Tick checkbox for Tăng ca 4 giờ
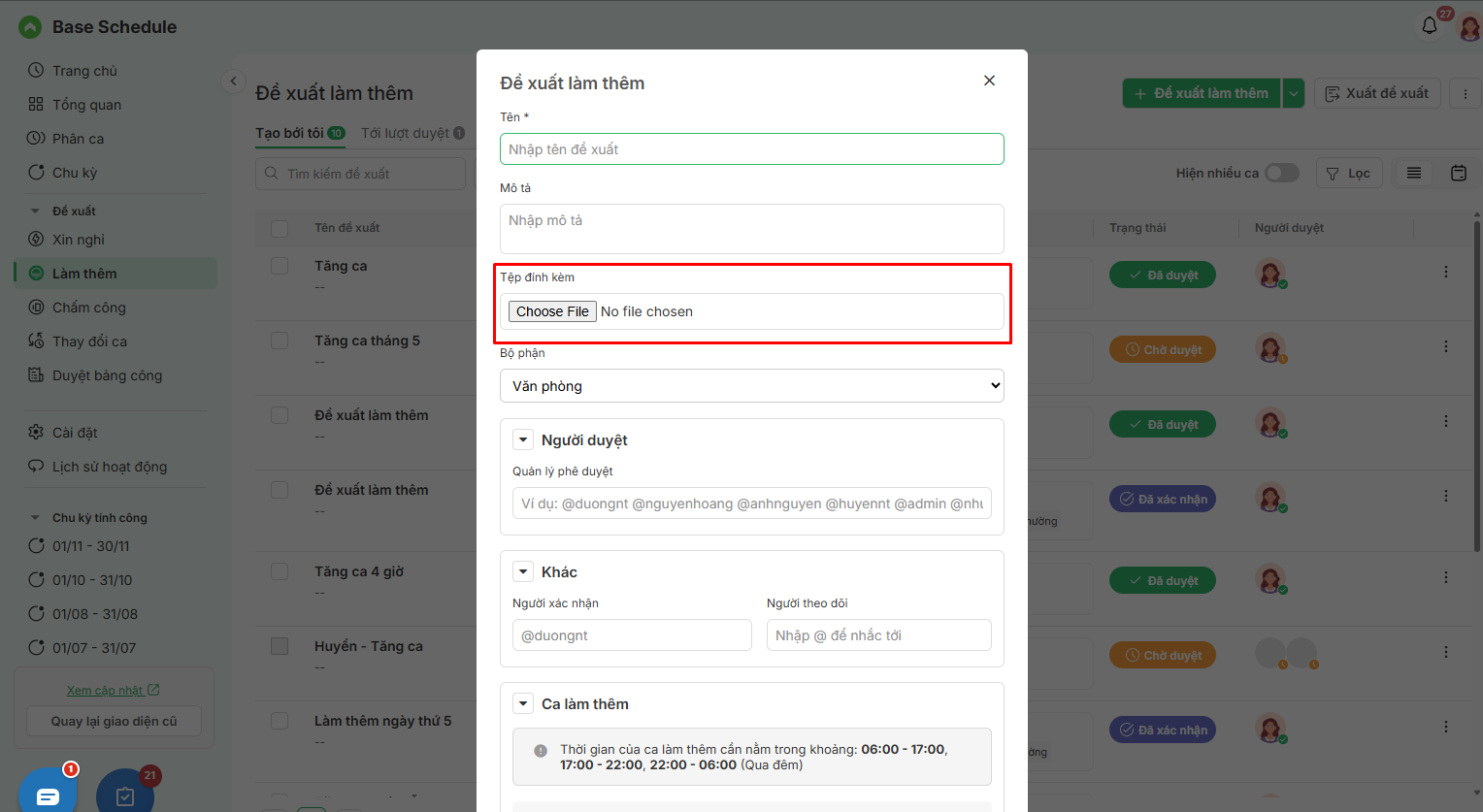 [x=280, y=571]
